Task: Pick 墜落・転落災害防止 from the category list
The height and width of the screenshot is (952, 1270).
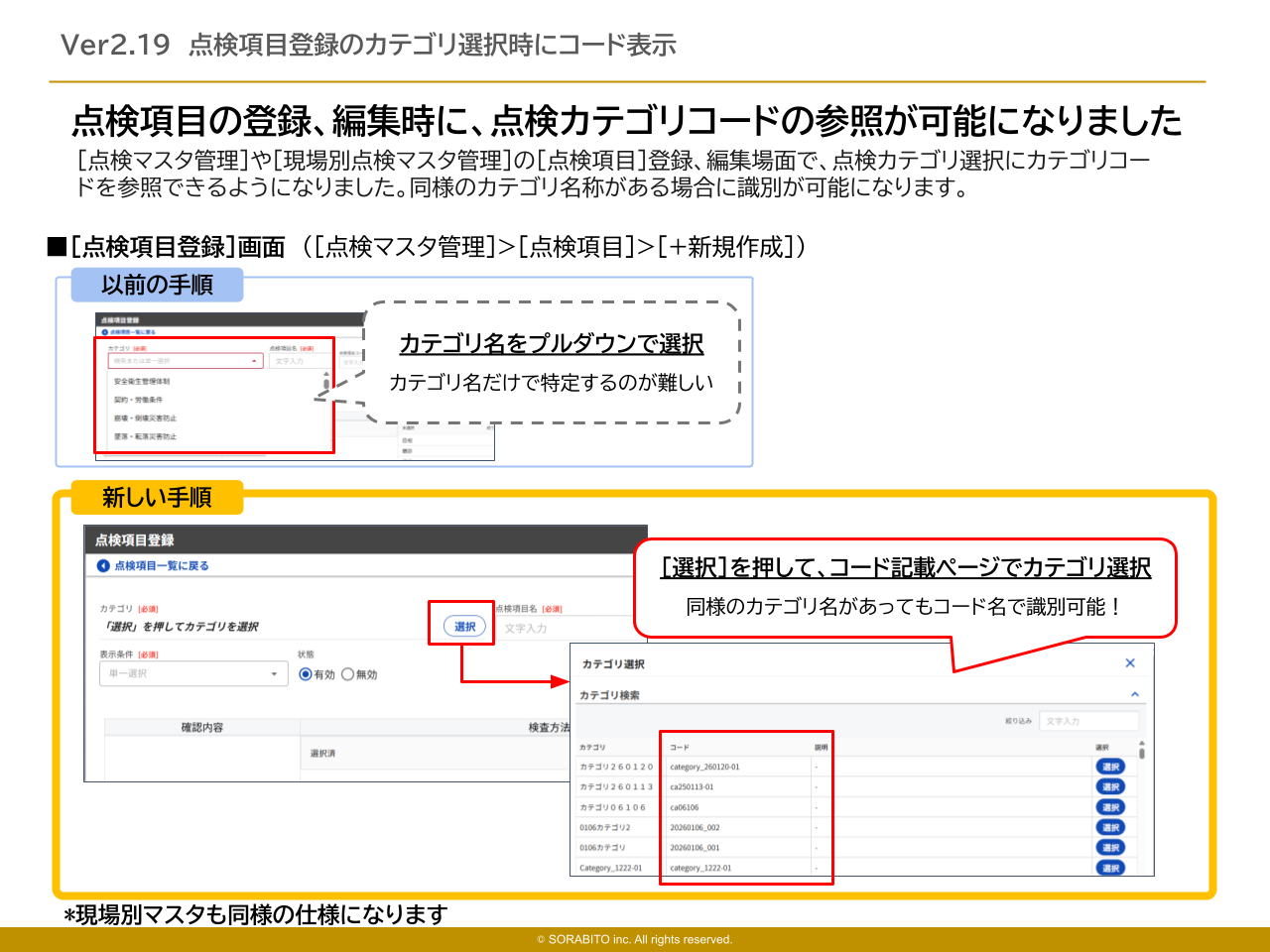Action: [x=145, y=436]
